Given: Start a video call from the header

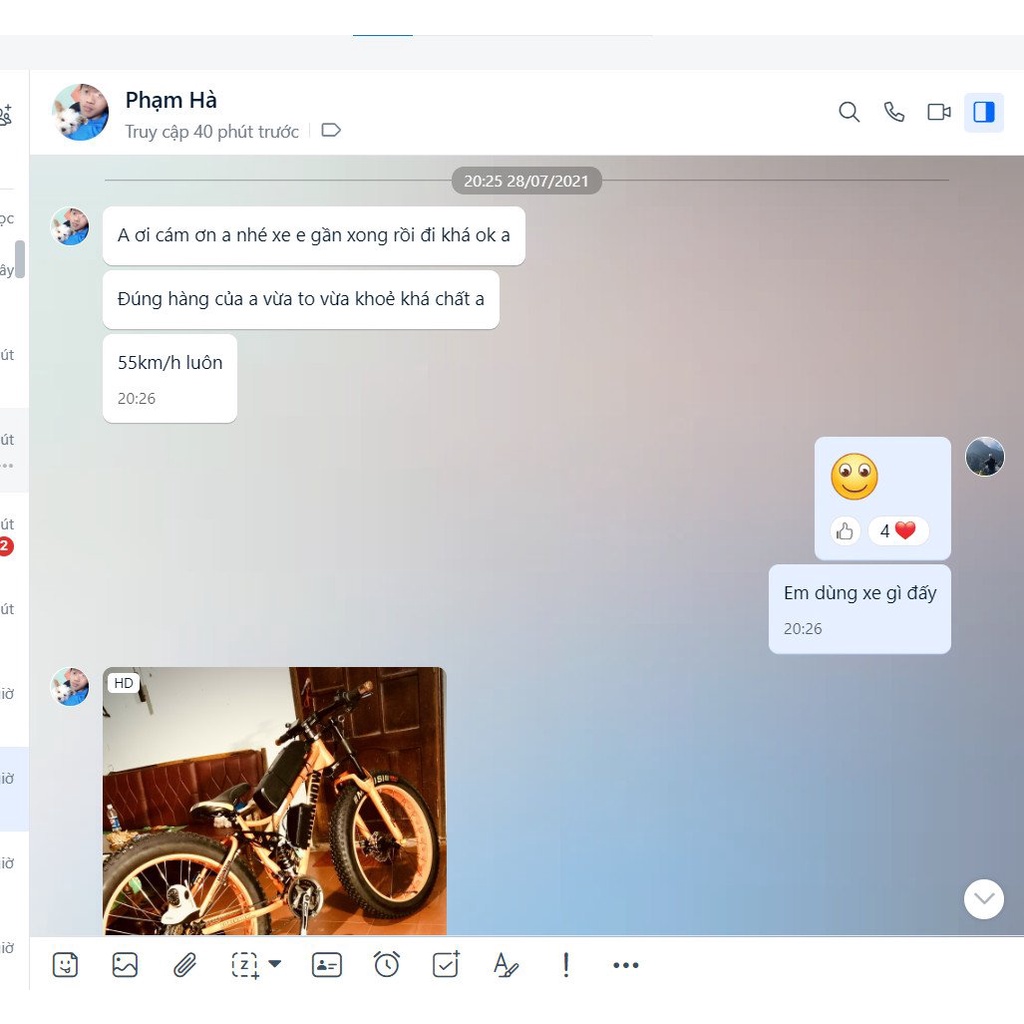Looking at the screenshot, I should [939, 112].
